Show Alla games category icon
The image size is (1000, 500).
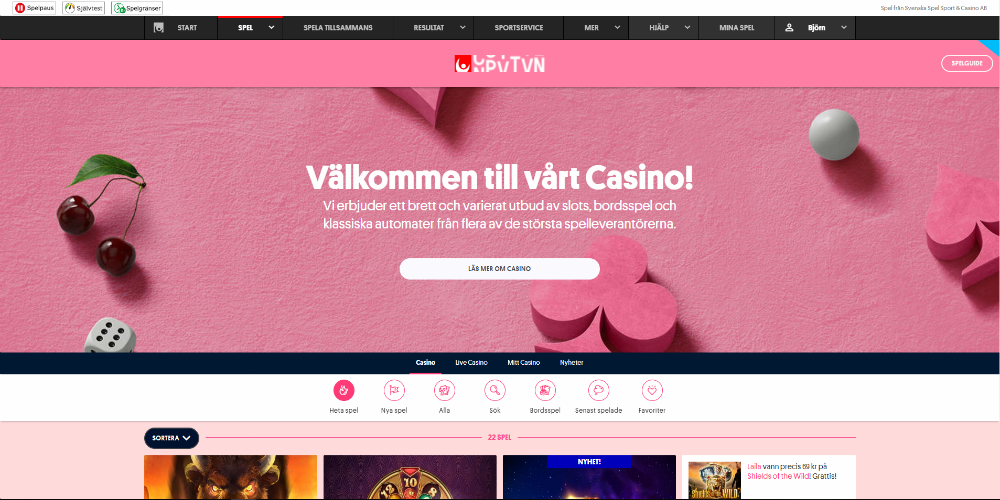(445, 390)
